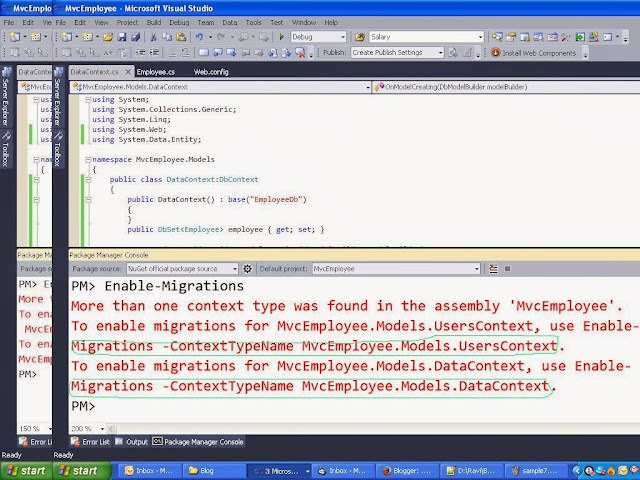Screen dimensions: 640x480
Task: Increase line indent with indent icon
Action: click(154, 53)
